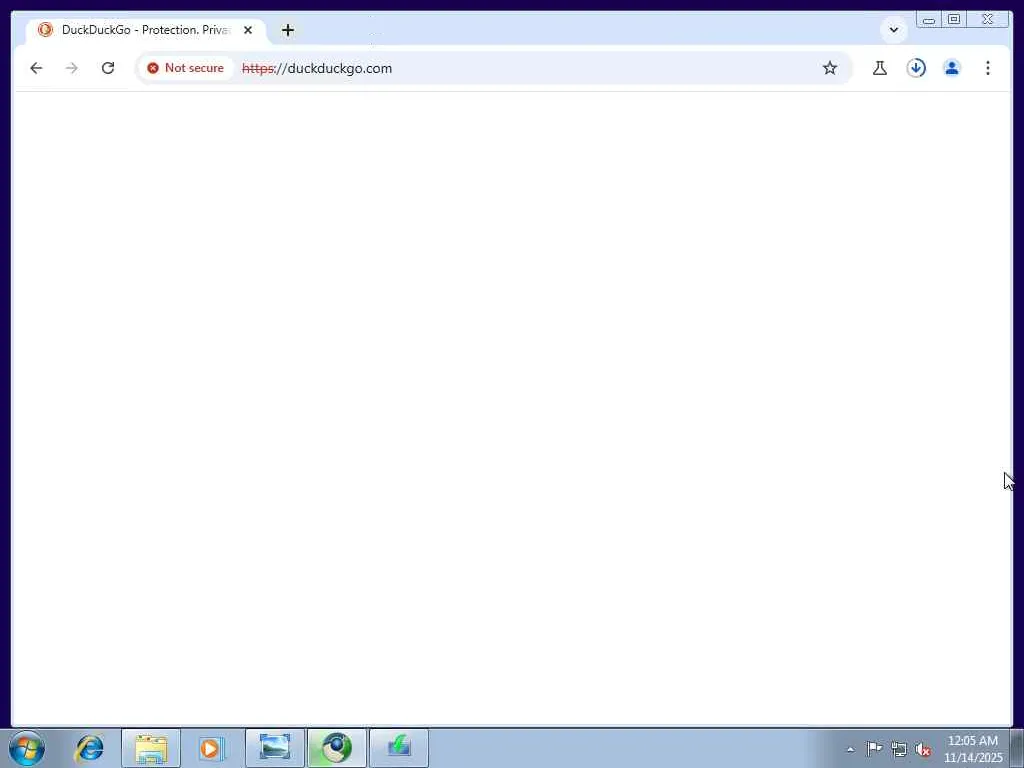Open the network tray icon

(899, 749)
